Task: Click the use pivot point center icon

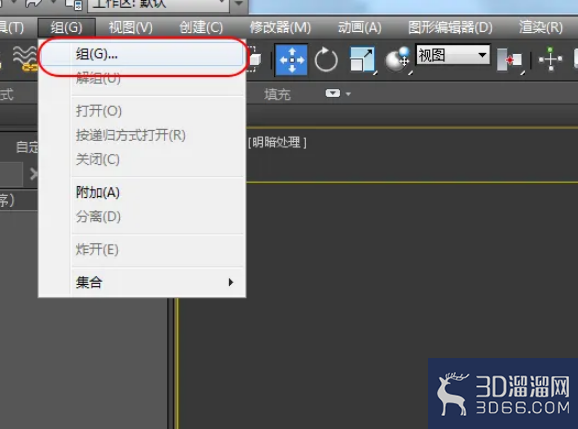Action: pyautogui.click(x=510, y=60)
